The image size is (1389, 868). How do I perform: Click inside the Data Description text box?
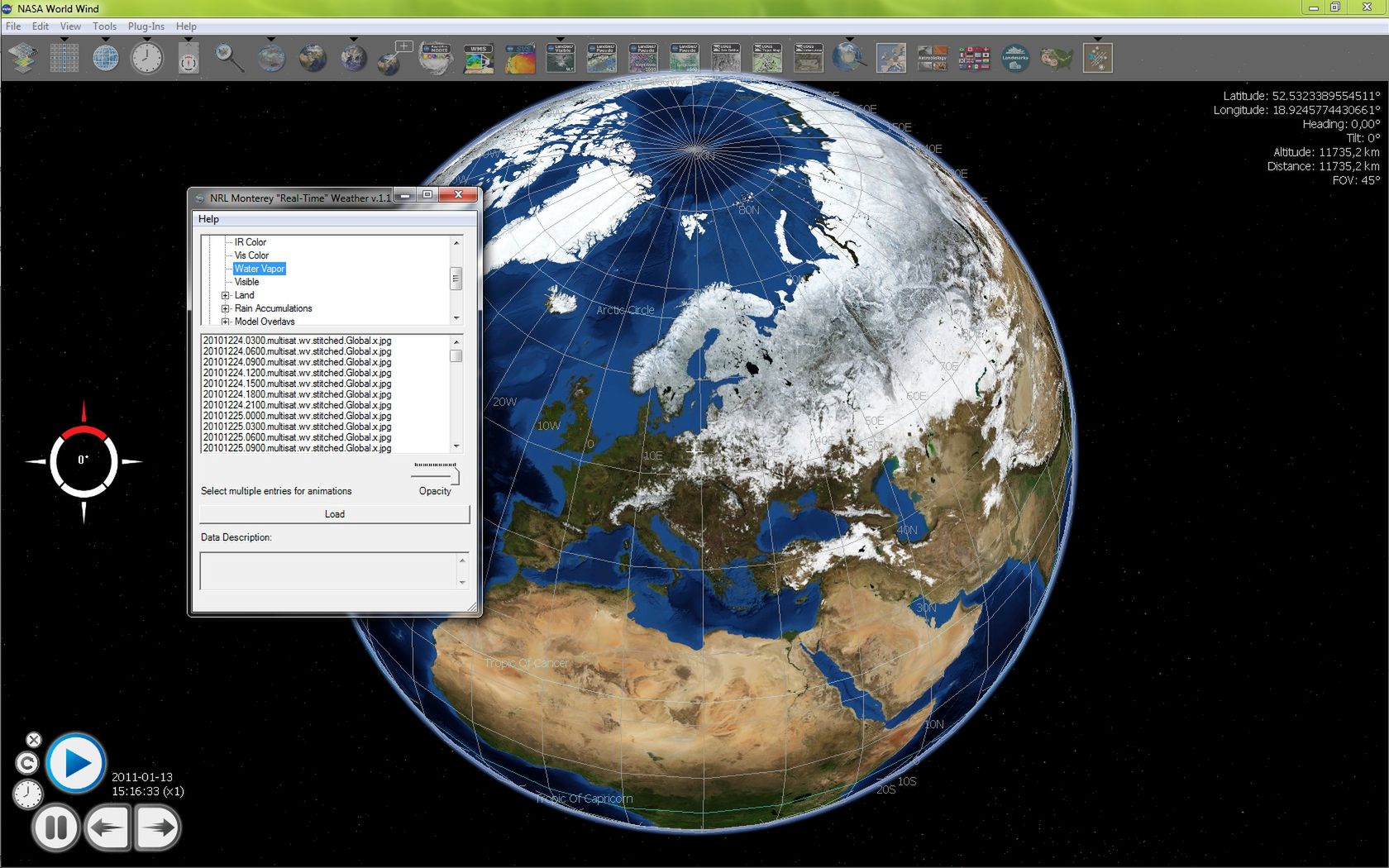coord(328,570)
